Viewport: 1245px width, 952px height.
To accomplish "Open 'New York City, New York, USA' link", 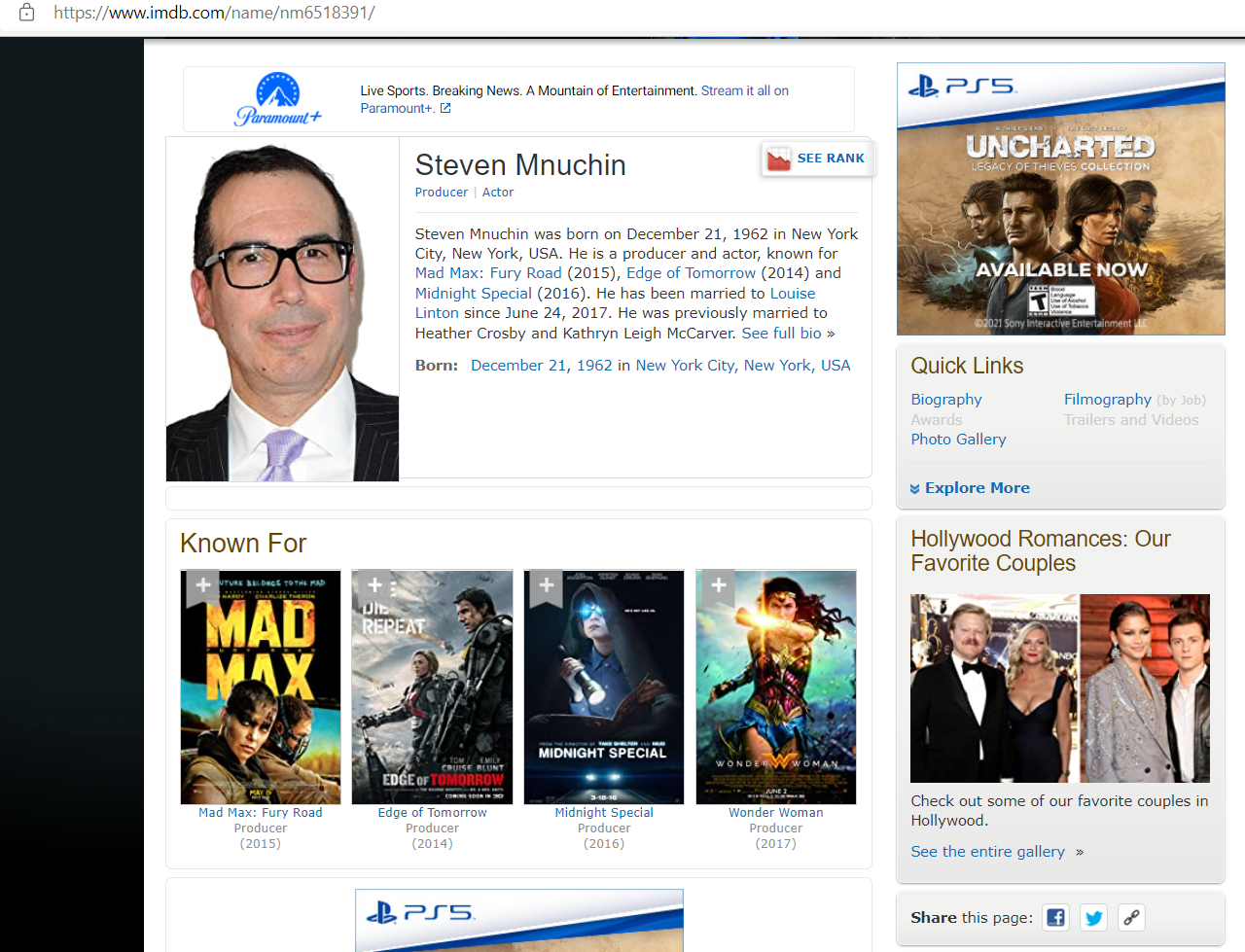I will (x=743, y=366).
